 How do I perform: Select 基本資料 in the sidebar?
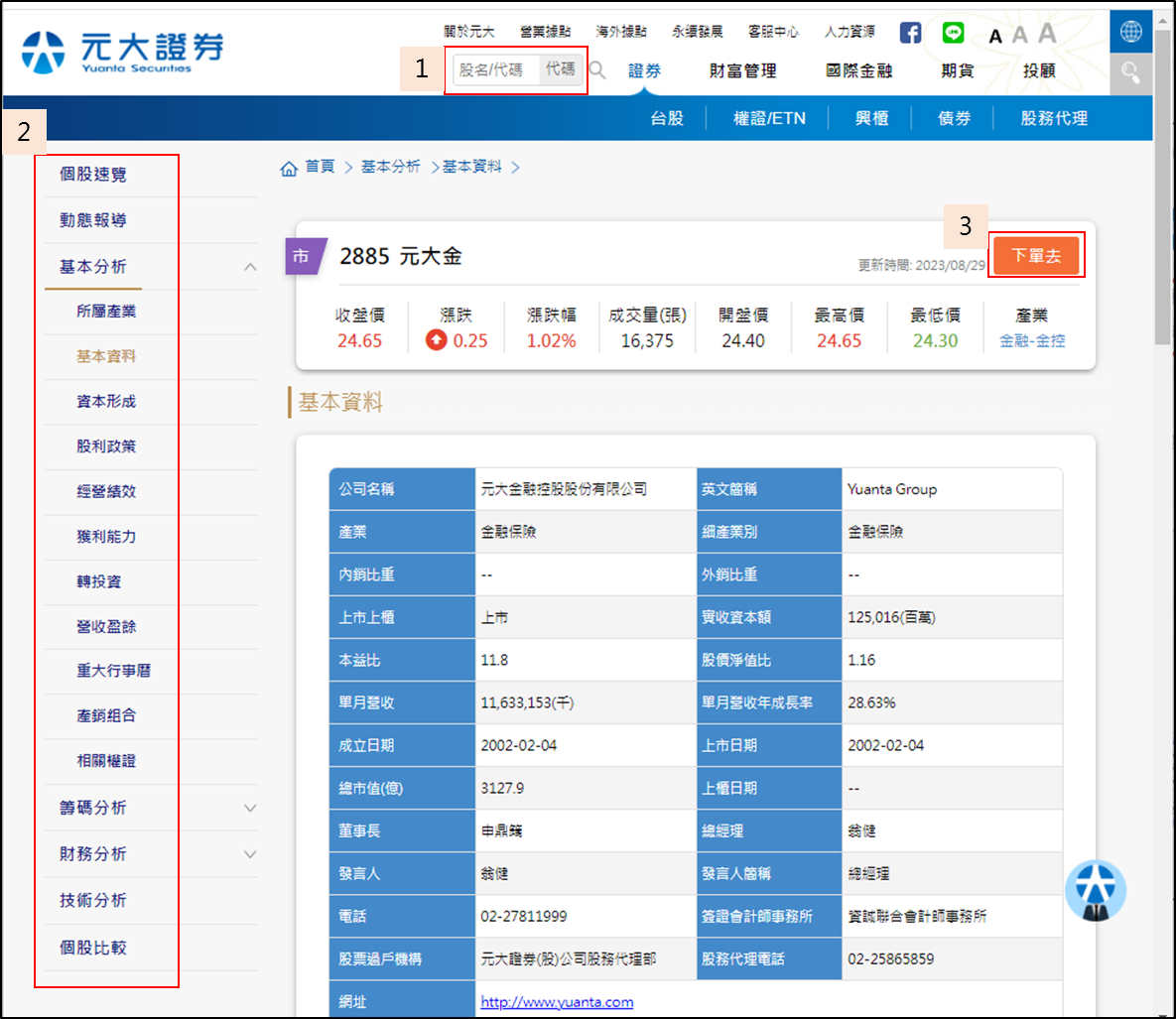point(106,357)
